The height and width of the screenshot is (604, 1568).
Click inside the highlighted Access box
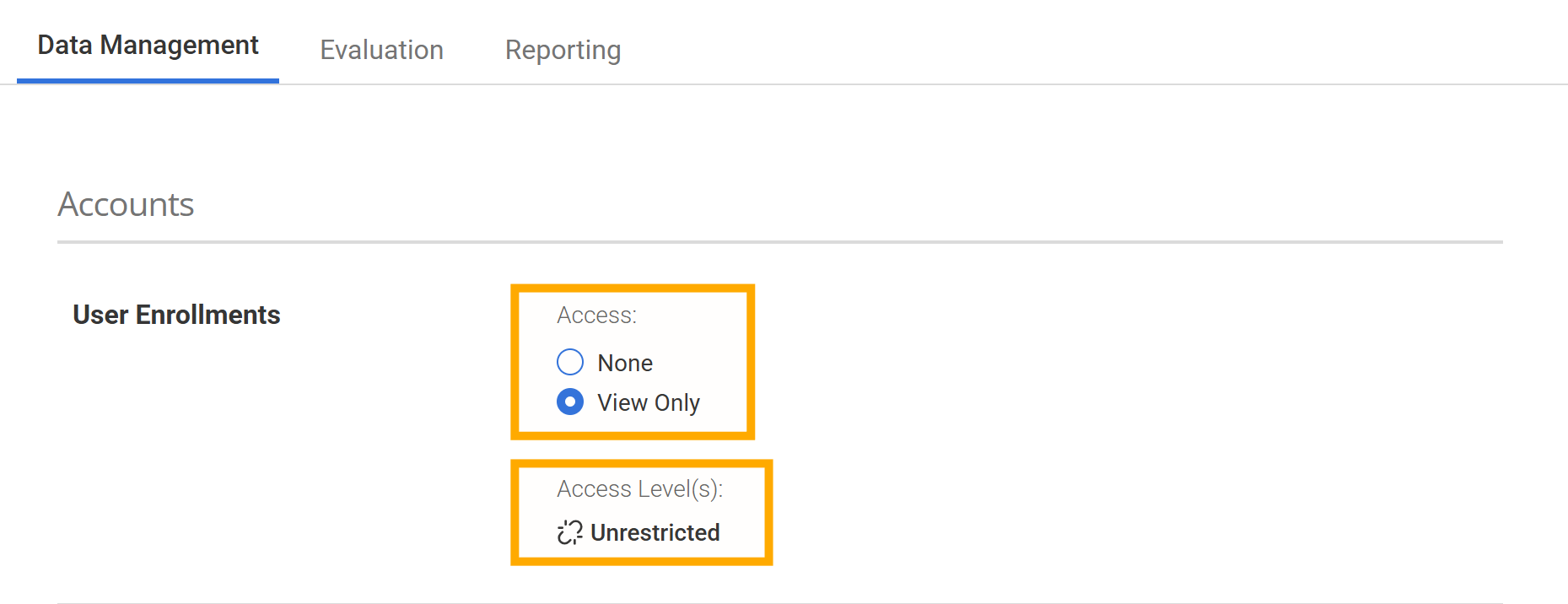tap(633, 361)
